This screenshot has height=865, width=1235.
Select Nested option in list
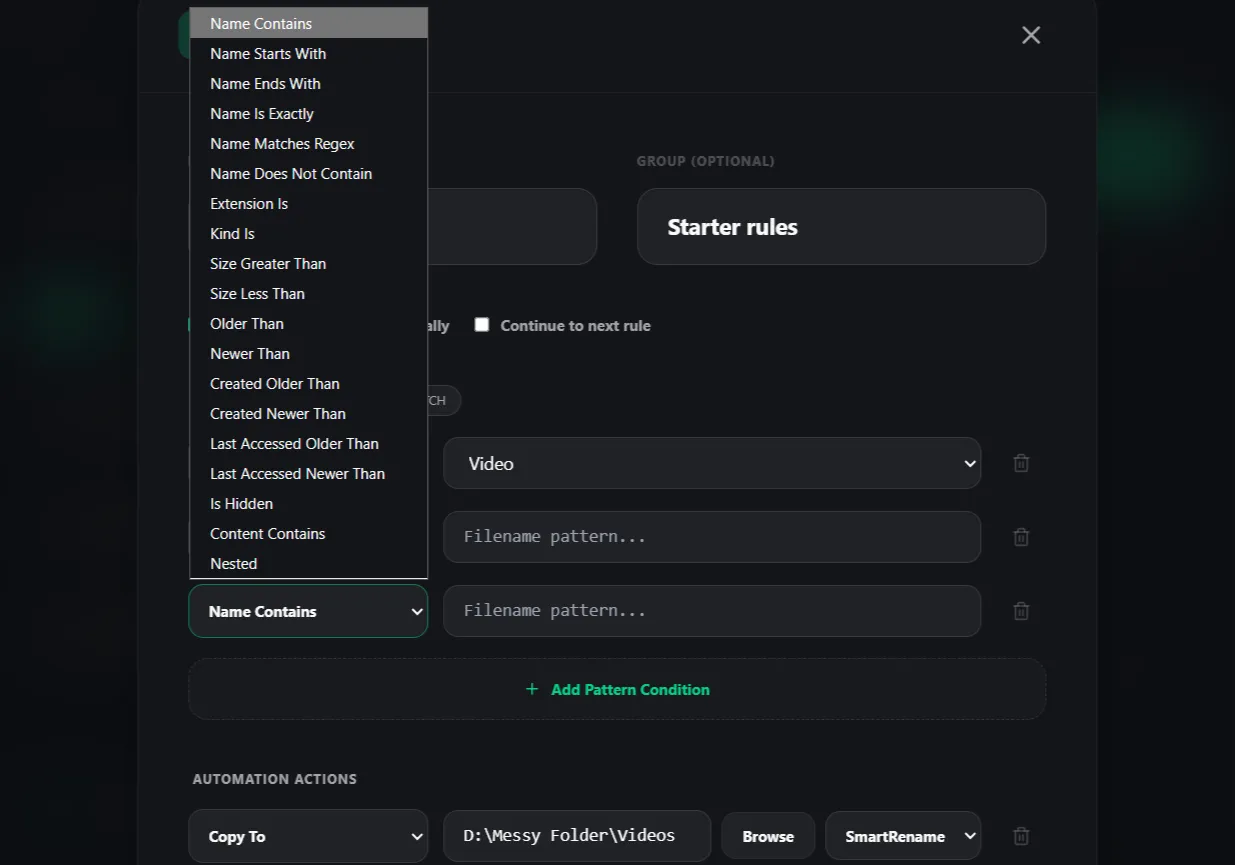pyautogui.click(x=308, y=563)
